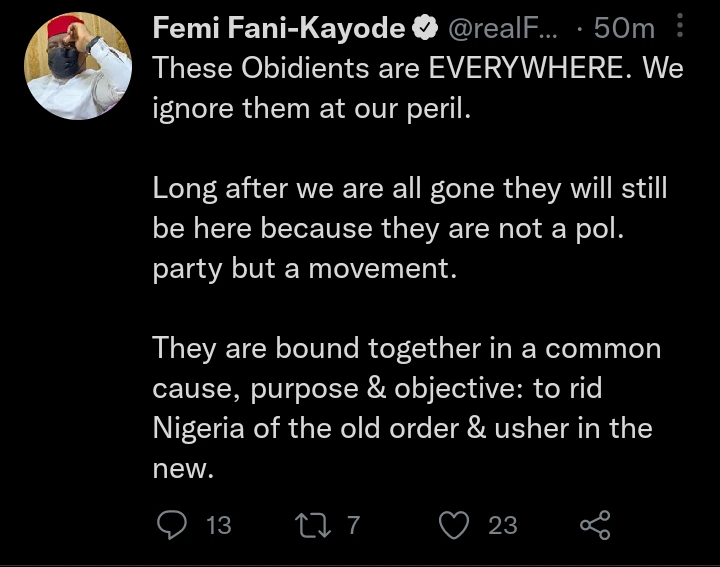Open the share icon options
The width and height of the screenshot is (720, 567).
594,524
